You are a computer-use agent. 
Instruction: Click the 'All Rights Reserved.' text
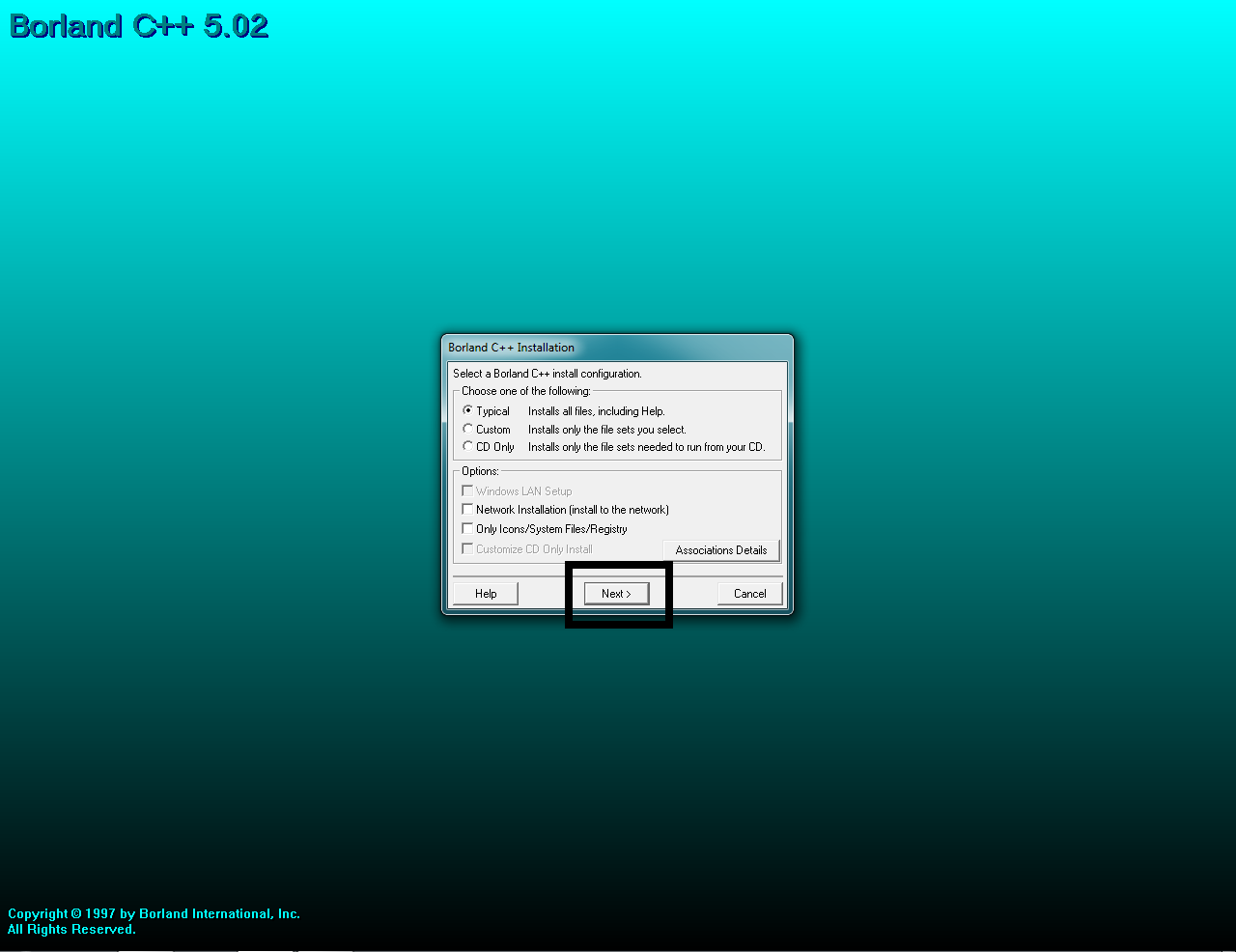pyautogui.click(x=71, y=929)
